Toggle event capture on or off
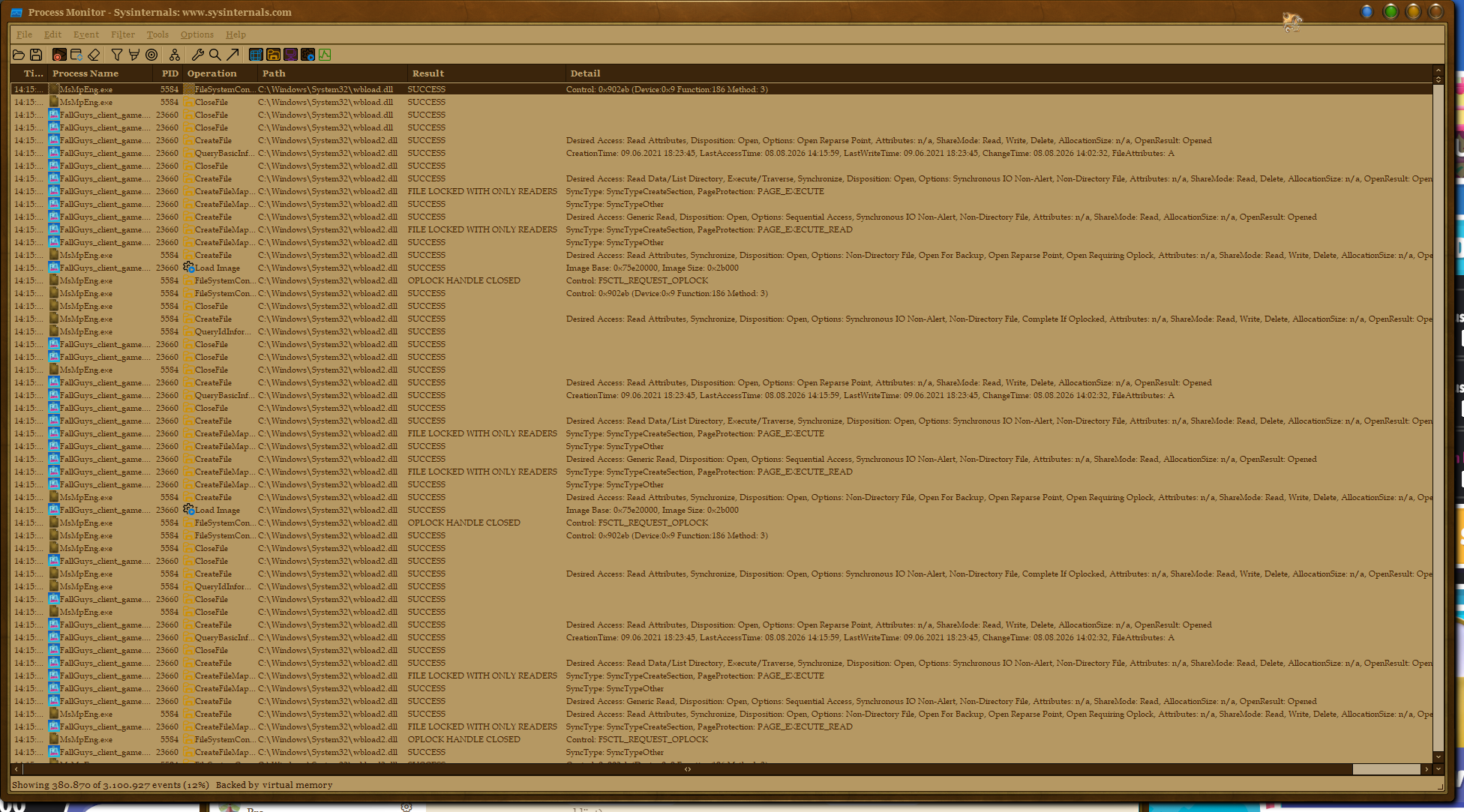 [x=58, y=55]
